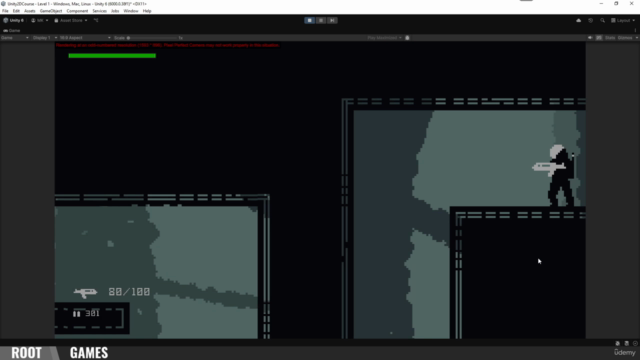The image size is (640, 360).
Task: Open the Edit menu
Action: tap(16, 11)
